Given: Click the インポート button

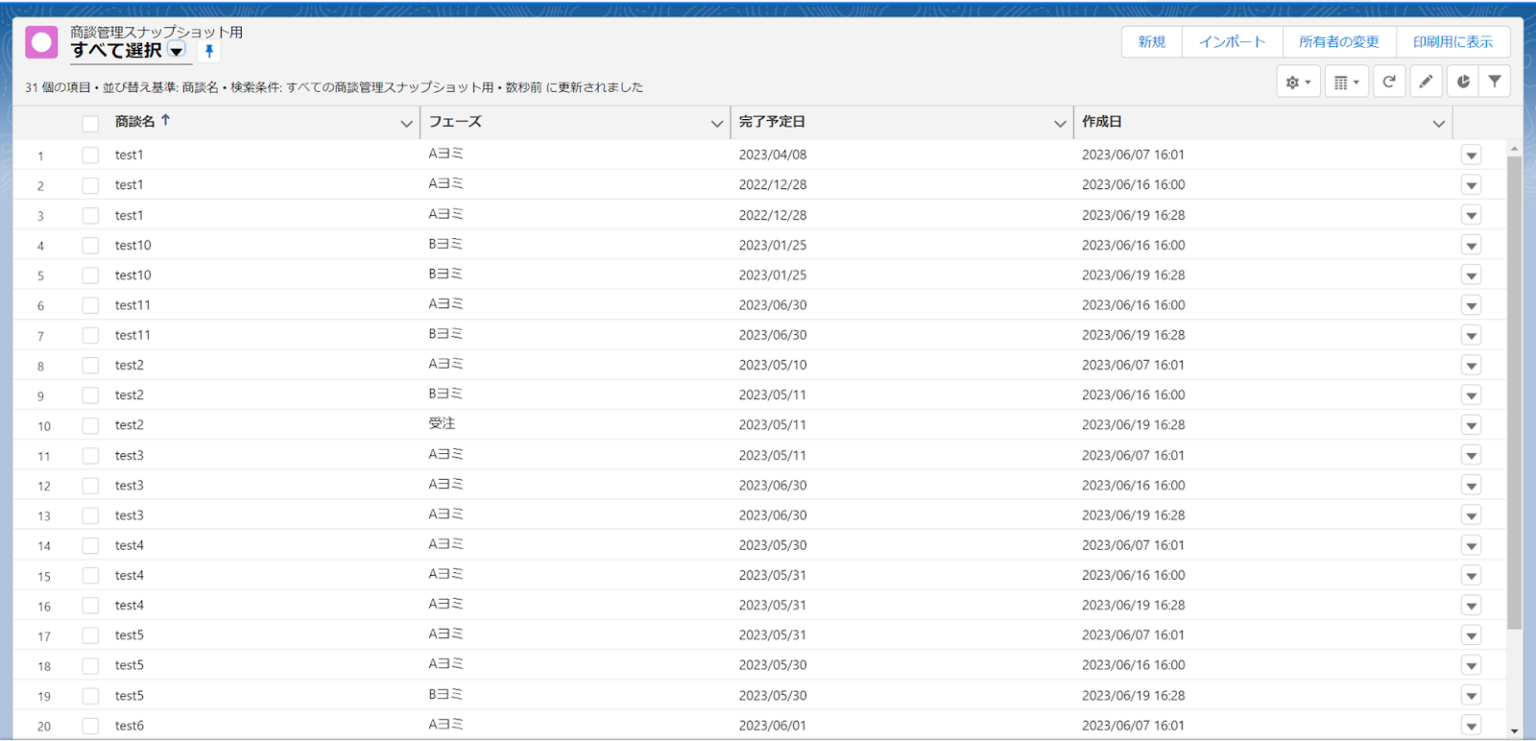Looking at the screenshot, I should click(x=1232, y=42).
